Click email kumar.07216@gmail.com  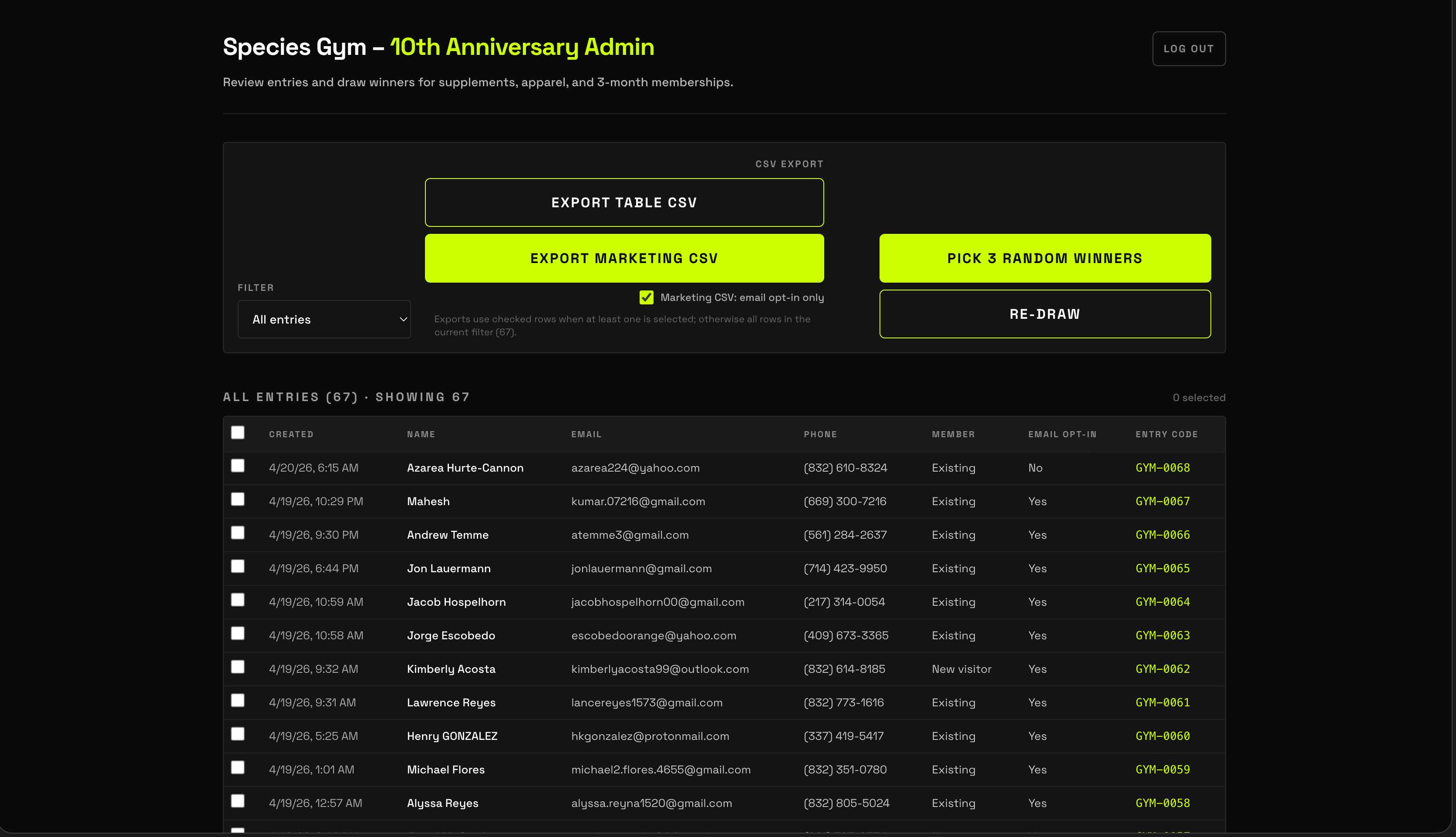[638, 501]
